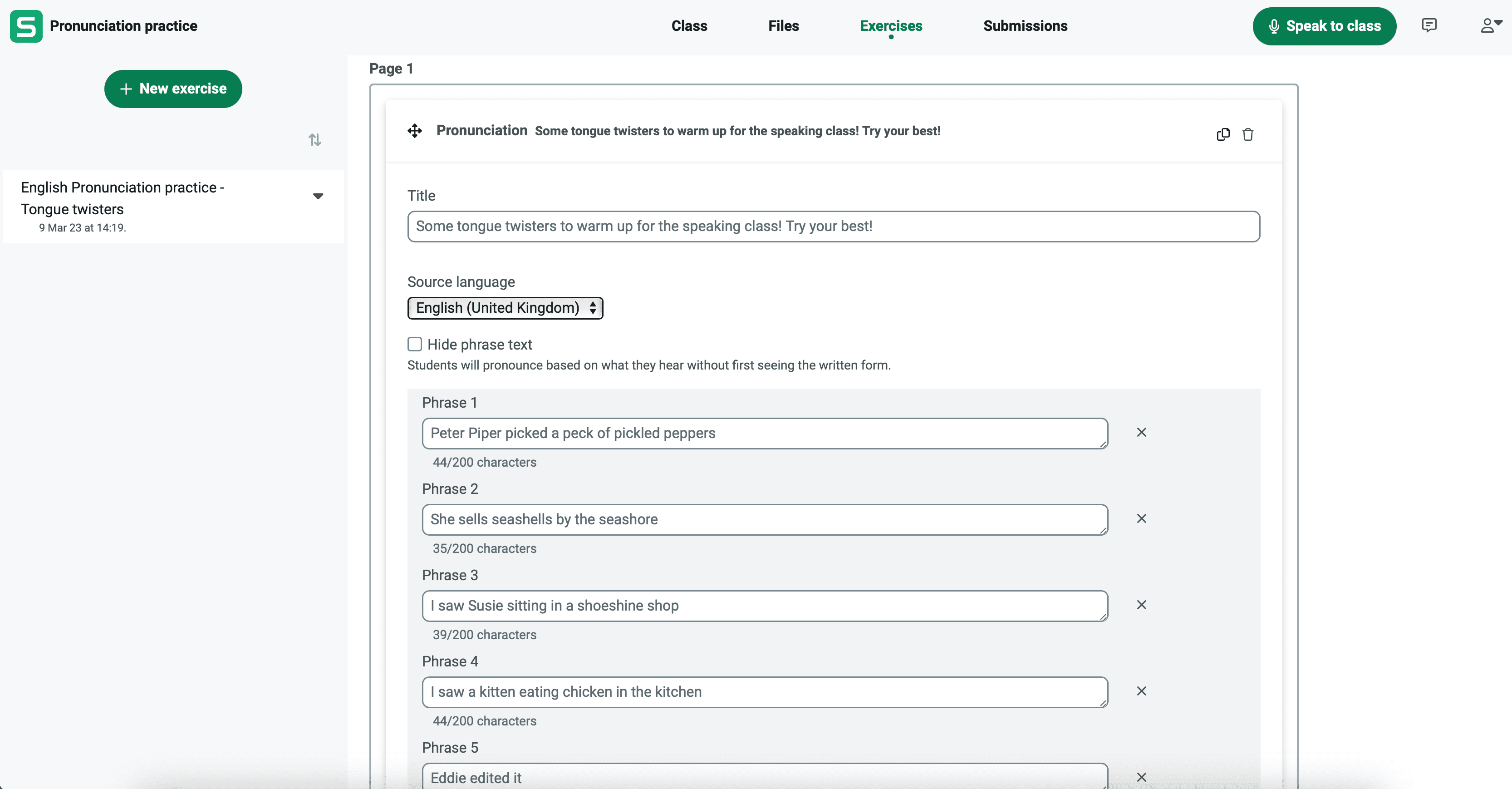
Task: Go to the Class tab
Action: point(689,26)
